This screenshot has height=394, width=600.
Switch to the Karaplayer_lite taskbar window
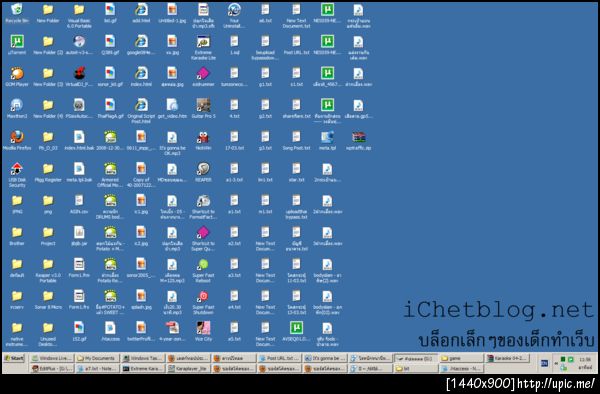click(188, 368)
